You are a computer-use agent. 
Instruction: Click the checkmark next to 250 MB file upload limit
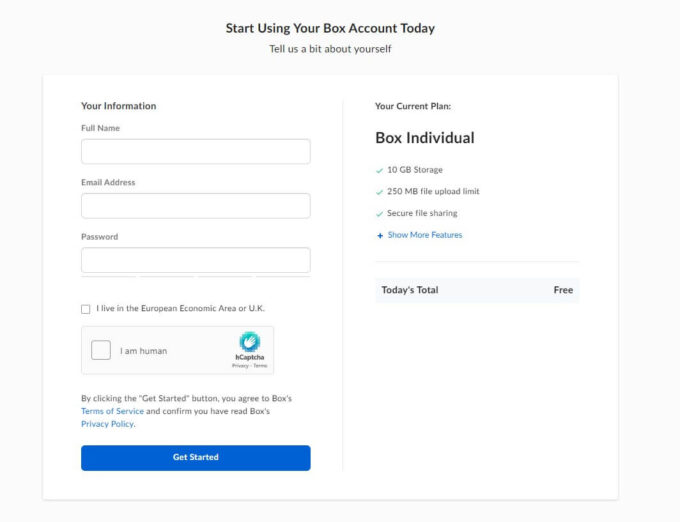coord(379,192)
